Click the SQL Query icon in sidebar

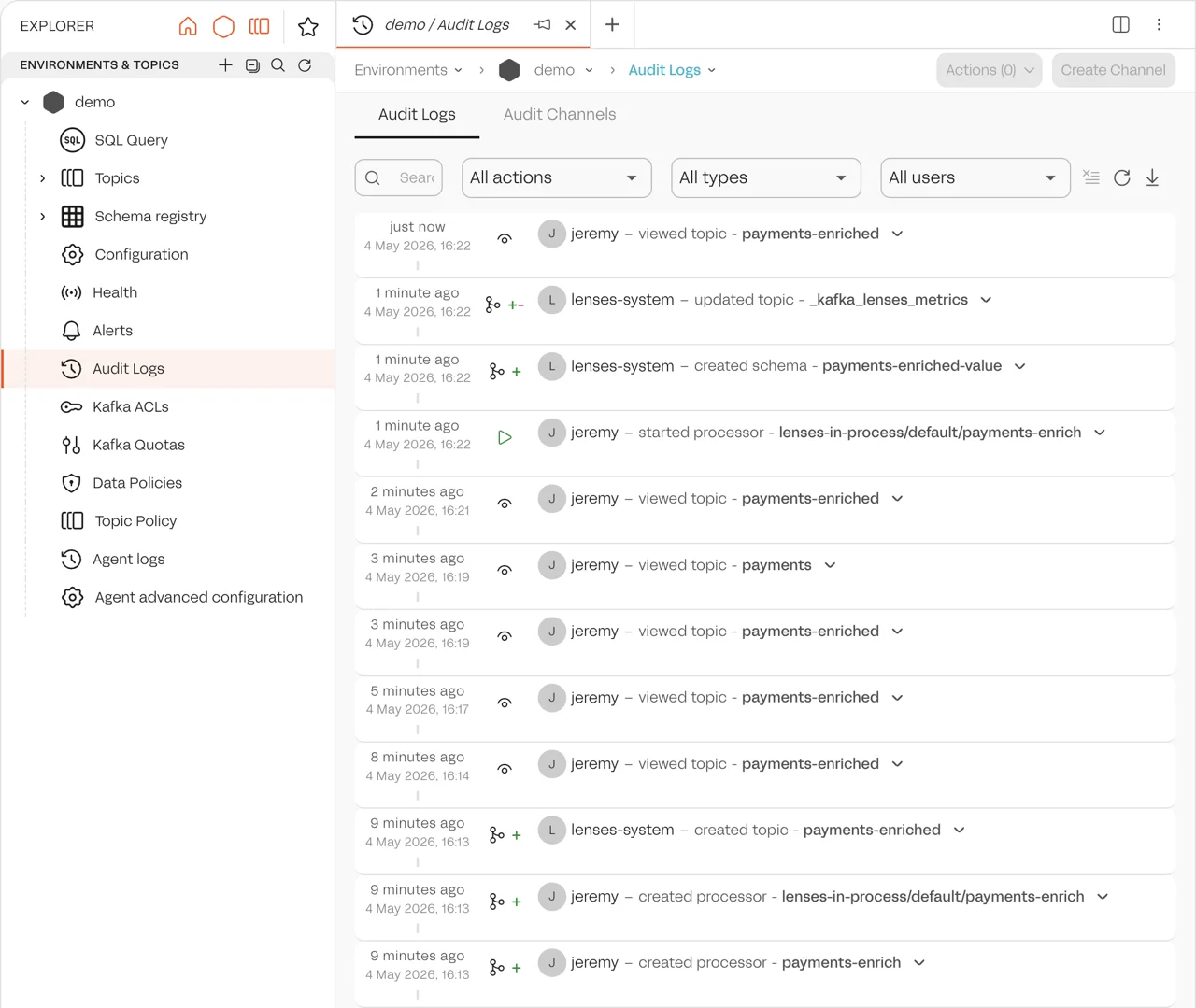[x=72, y=140]
